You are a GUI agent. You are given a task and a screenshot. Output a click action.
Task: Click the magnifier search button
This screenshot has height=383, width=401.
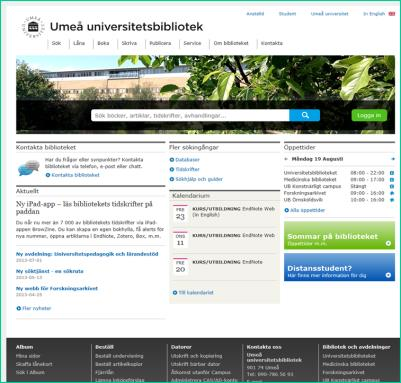pos(305,115)
